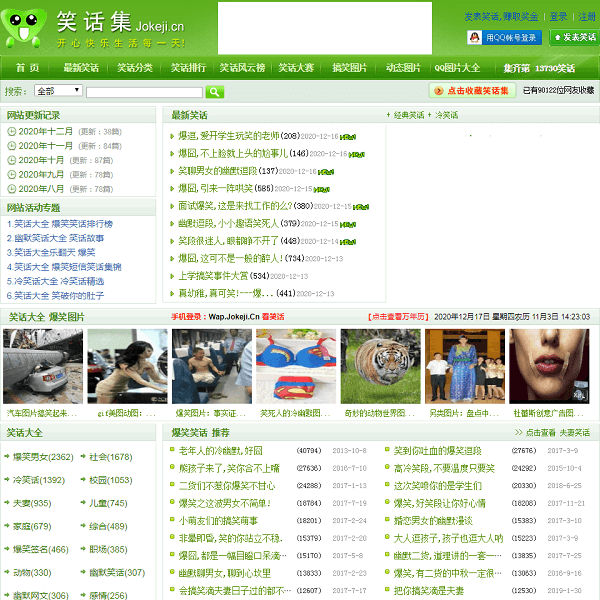Click the orange arrow icon on 点击收藏笑话集

439,91
